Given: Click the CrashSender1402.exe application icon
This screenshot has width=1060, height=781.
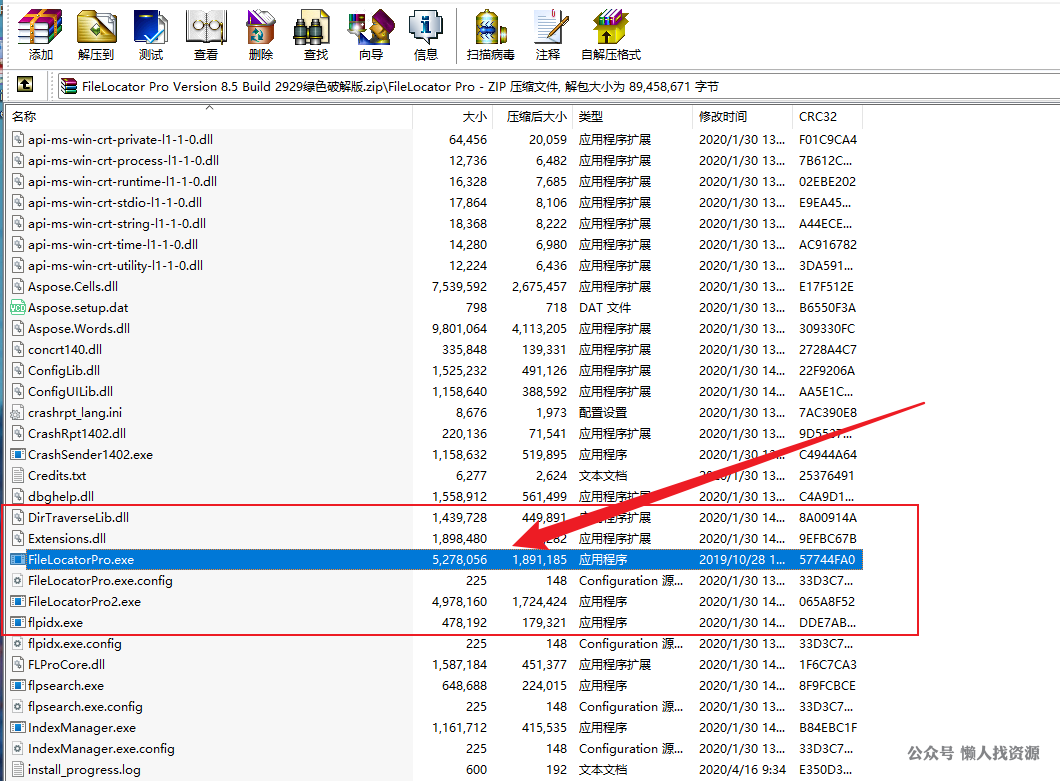Looking at the screenshot, I should [18, 454].
